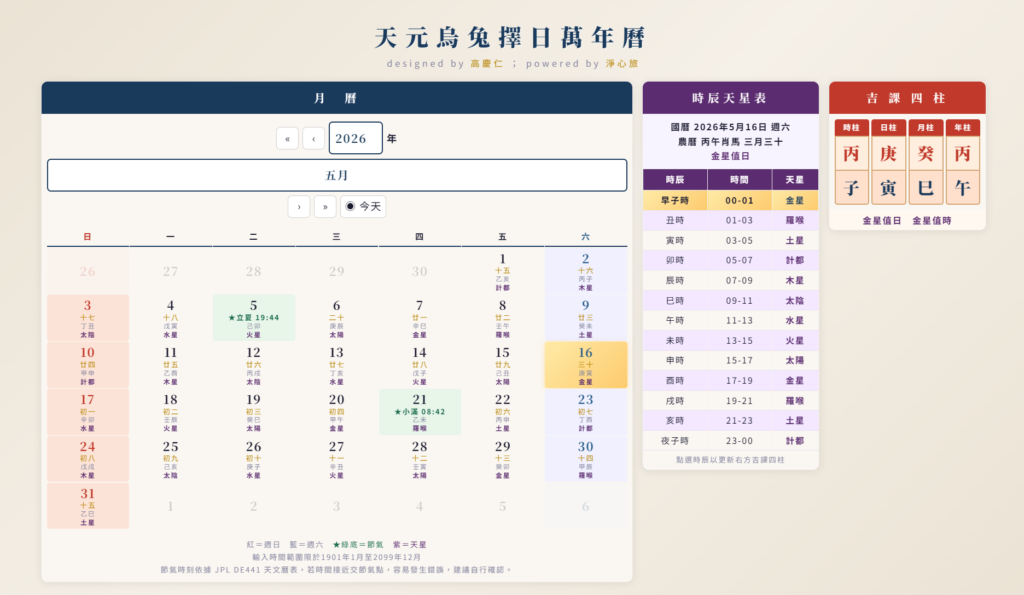
Task: Open the 五月 month selector
Action: click(337, 175)
